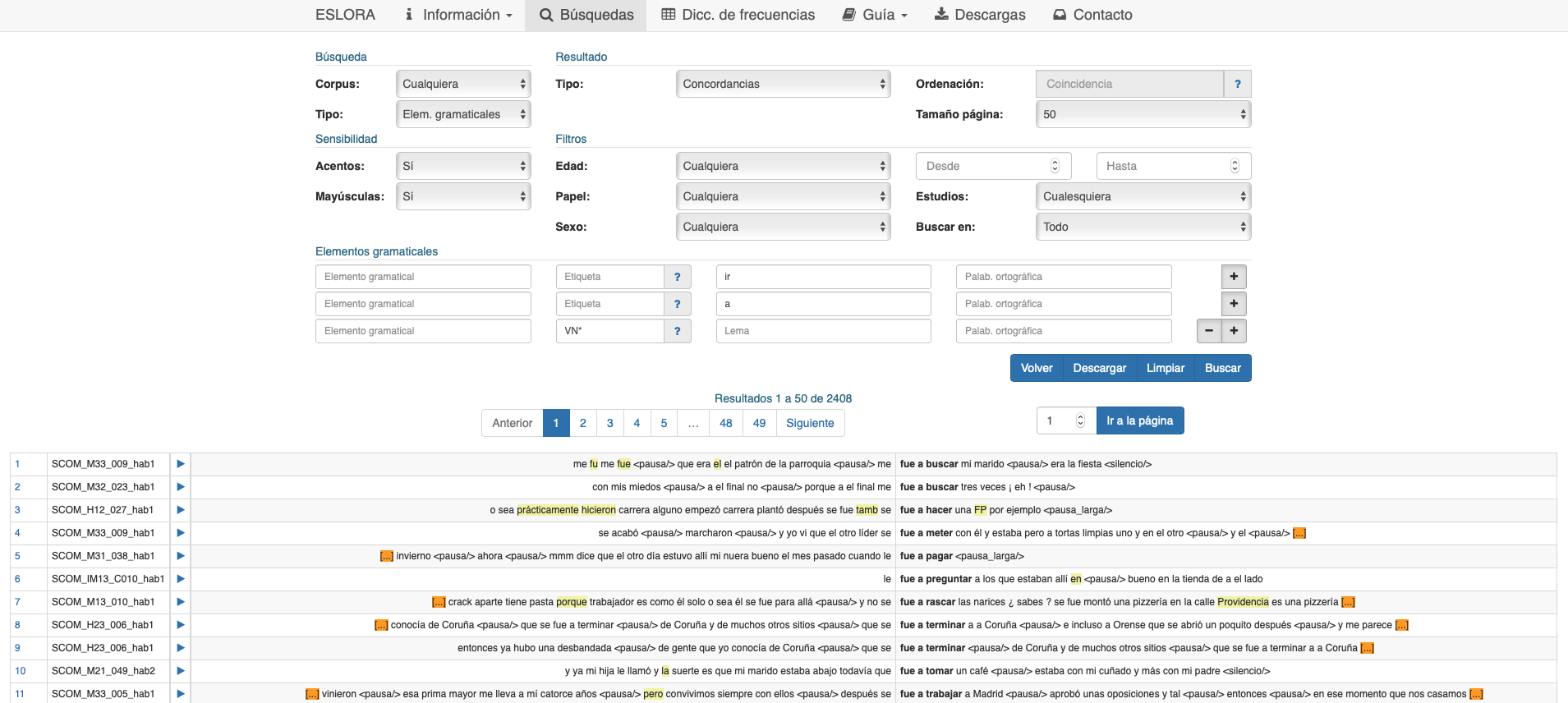Screen dimensions: 1568x703
Task: Expand truncated context at end of row 4
Action: coord(1299,533)
